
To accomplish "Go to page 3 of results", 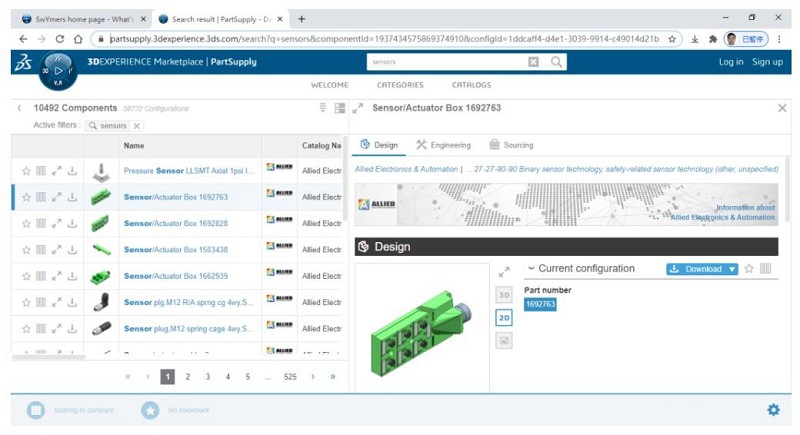I will pyautogui.click(x=208, y=377).
